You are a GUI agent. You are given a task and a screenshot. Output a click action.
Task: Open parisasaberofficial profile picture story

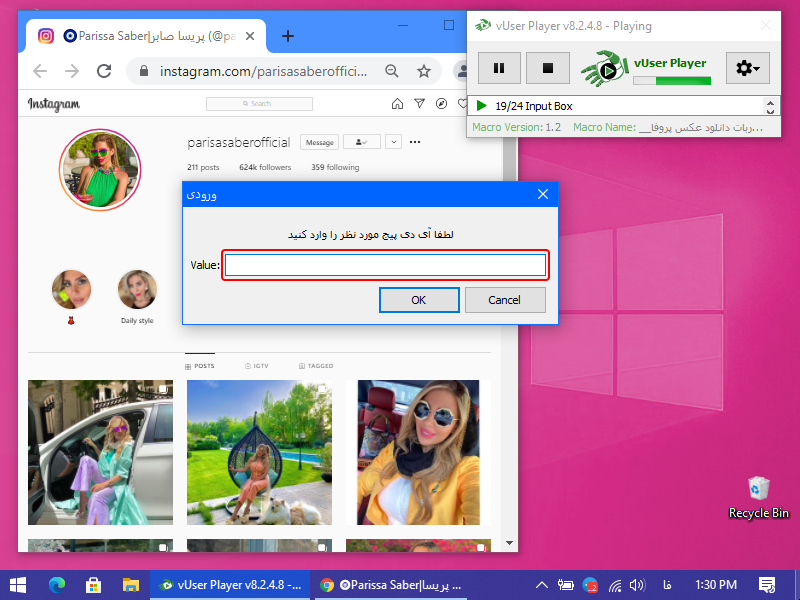[x=100, y=169]
